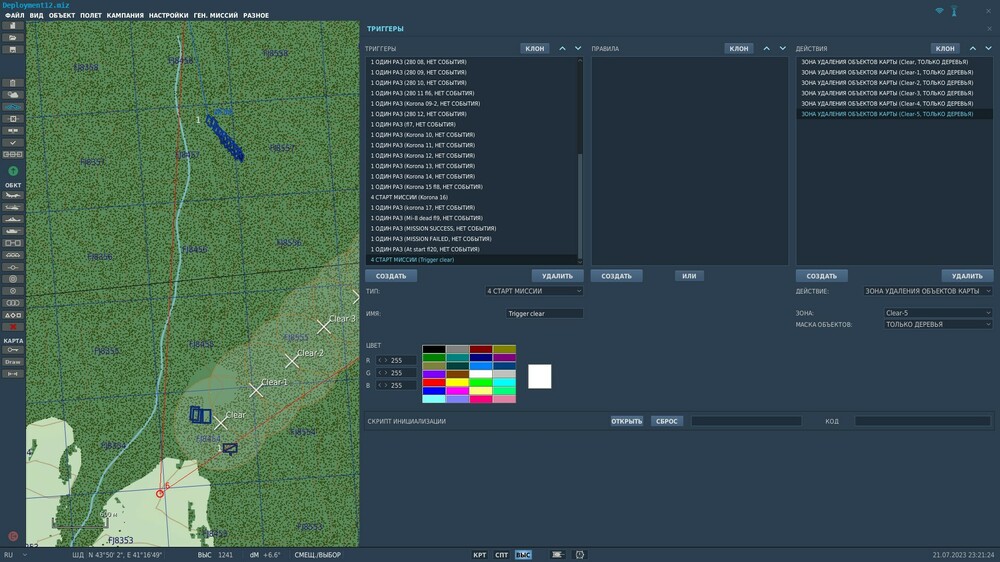Click the ИМЯ field containing Trigger clear
Image resolution: width=1000 pixels, height=562 pixels.
(544, 314)
